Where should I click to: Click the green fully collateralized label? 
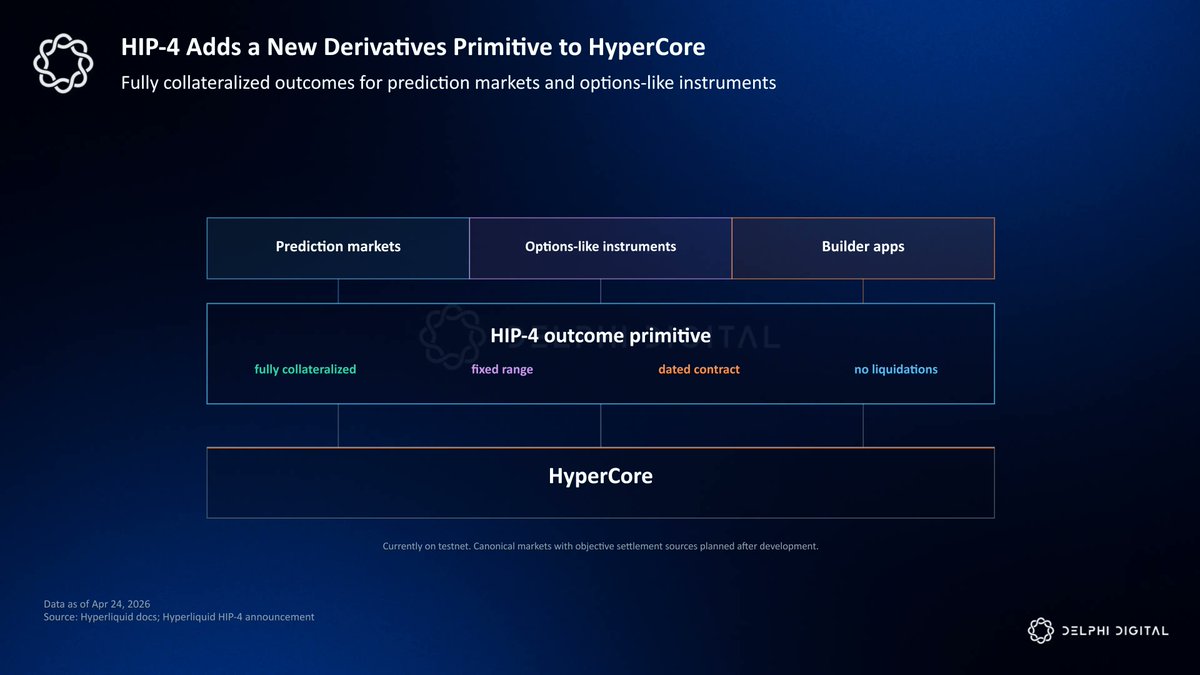click(x=305, y=370)
